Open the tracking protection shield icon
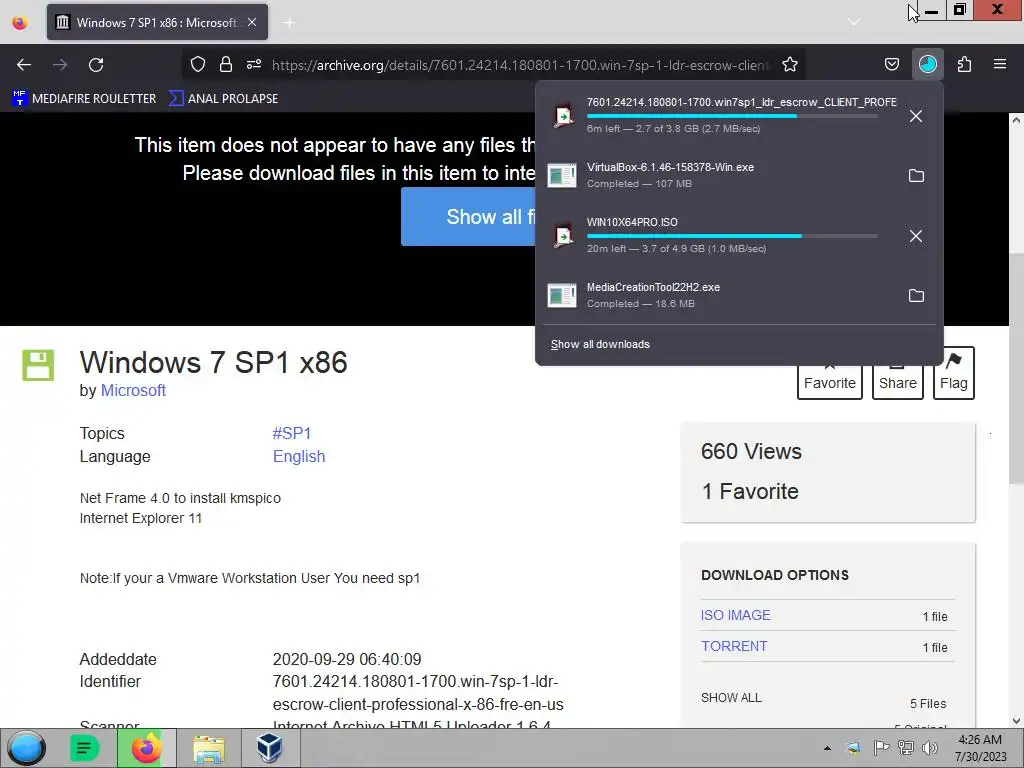The height and width of the screenshot is (768, 1024). [198, 64]
